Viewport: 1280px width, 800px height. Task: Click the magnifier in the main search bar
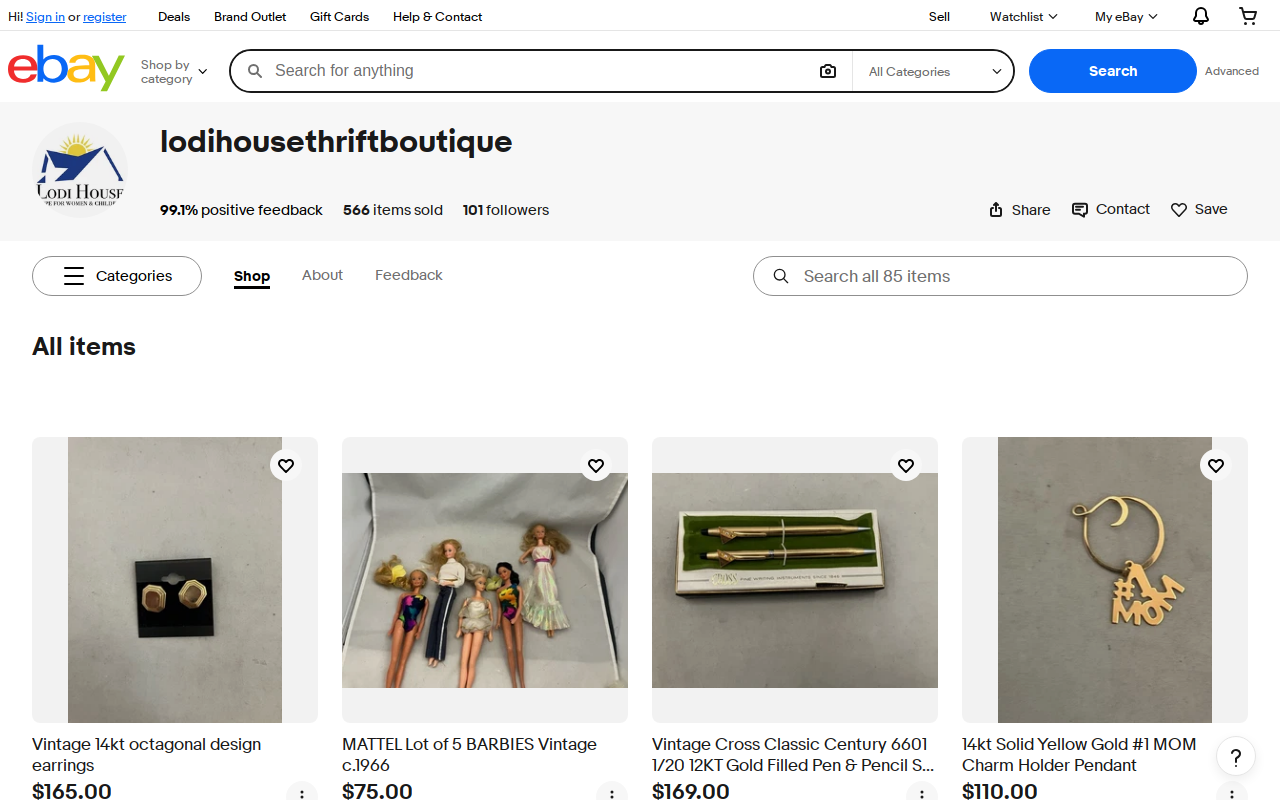click(255, 71)
